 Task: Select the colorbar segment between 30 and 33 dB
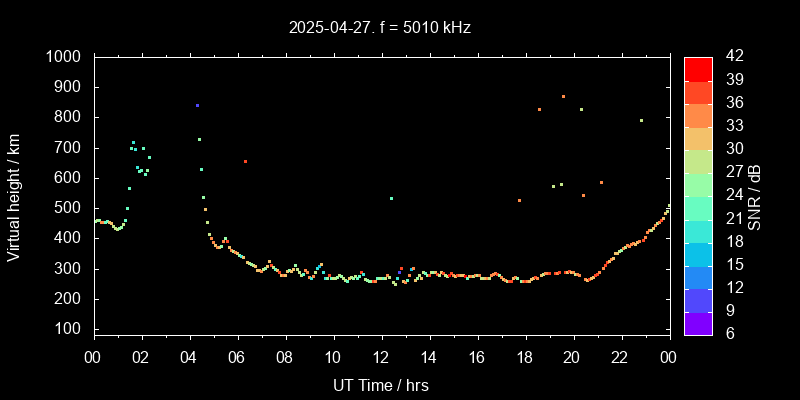[x=698, y=138]
